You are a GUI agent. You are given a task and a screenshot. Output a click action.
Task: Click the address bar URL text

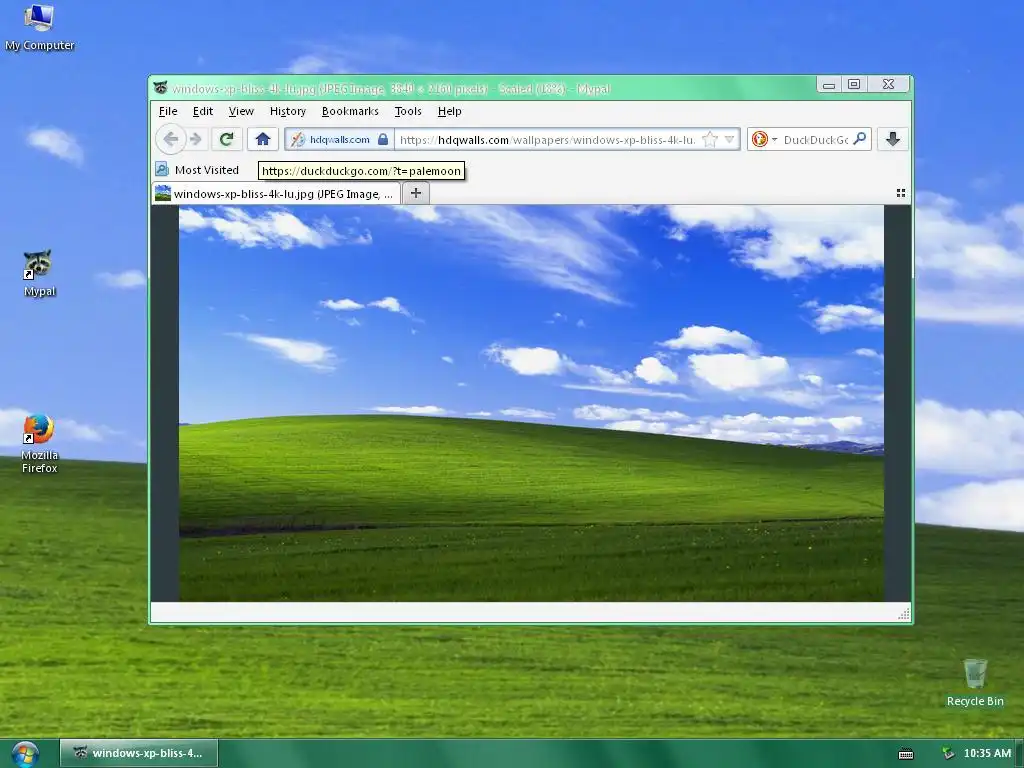[x=547, y=140]
